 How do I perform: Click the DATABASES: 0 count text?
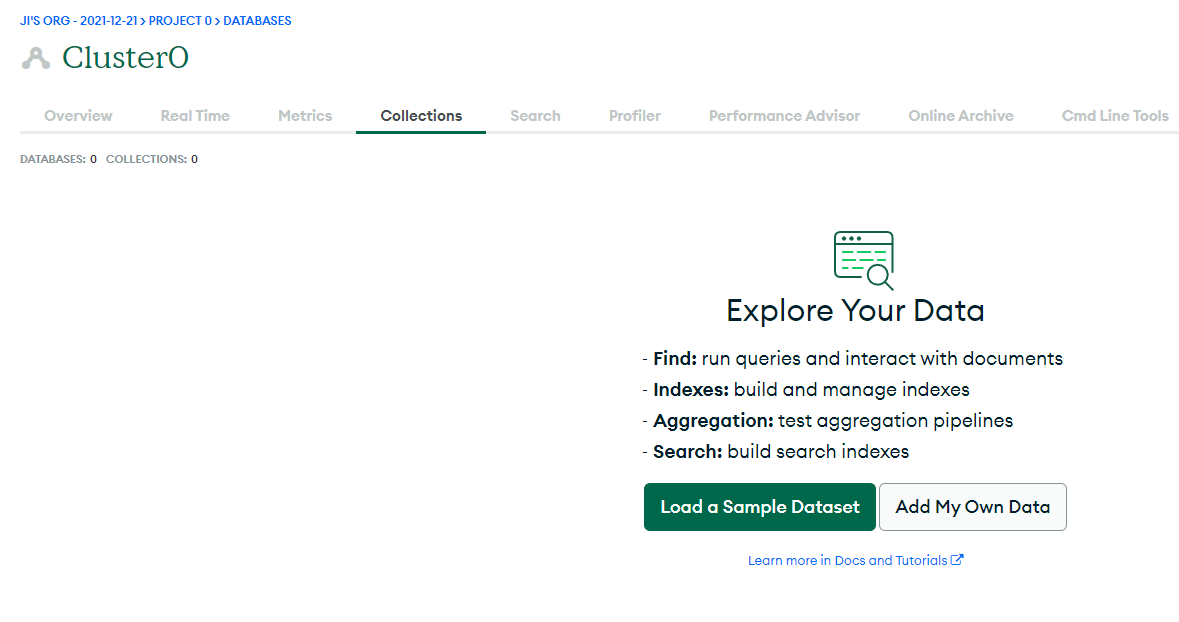coord(59,159)
